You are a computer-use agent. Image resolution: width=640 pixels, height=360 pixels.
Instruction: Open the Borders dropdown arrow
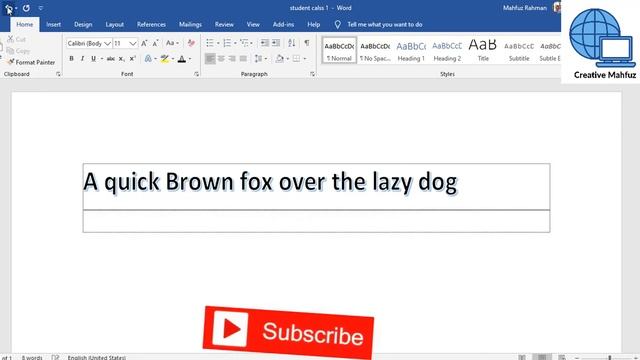[304, 59]
